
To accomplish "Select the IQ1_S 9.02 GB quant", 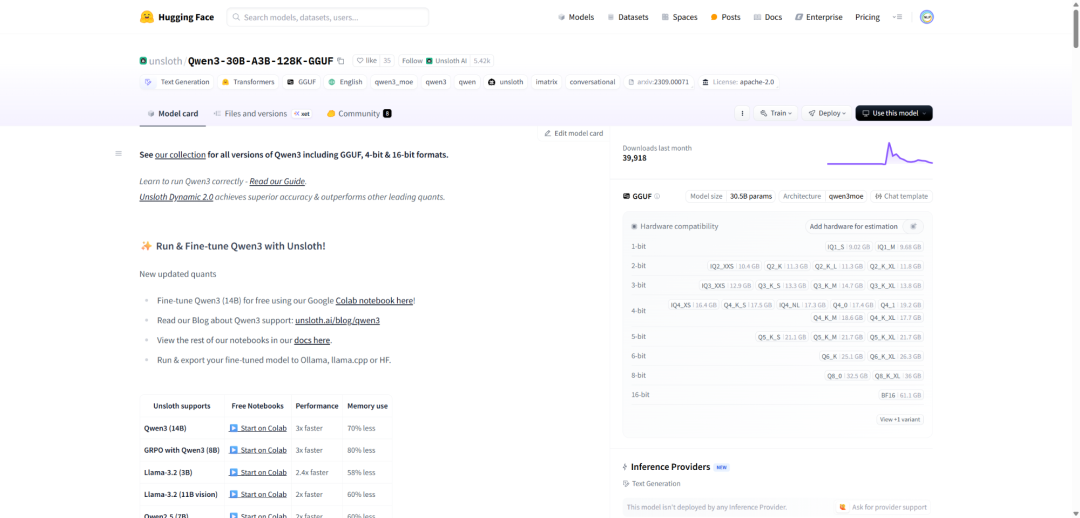I will coord(849,247).
